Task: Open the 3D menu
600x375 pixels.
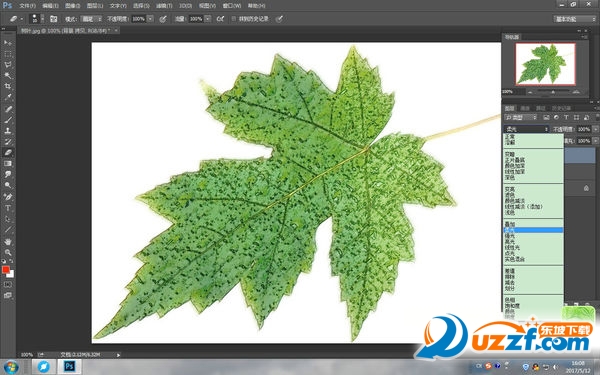Action: pyautogui.click(x=186, y=6)
